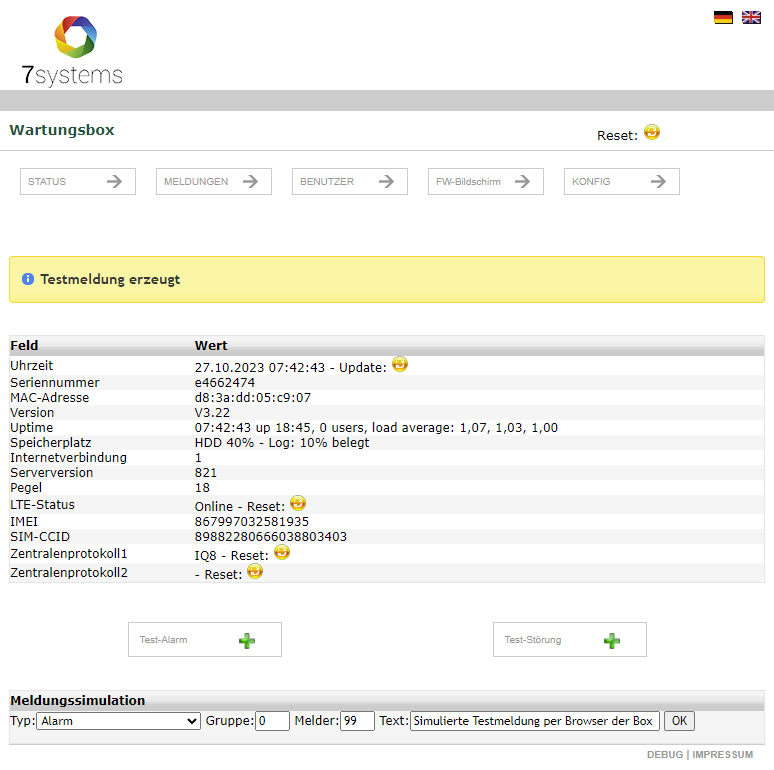Click the Wert column header
This screenshot has width=774, height=770.
click(x=211, y=346)
